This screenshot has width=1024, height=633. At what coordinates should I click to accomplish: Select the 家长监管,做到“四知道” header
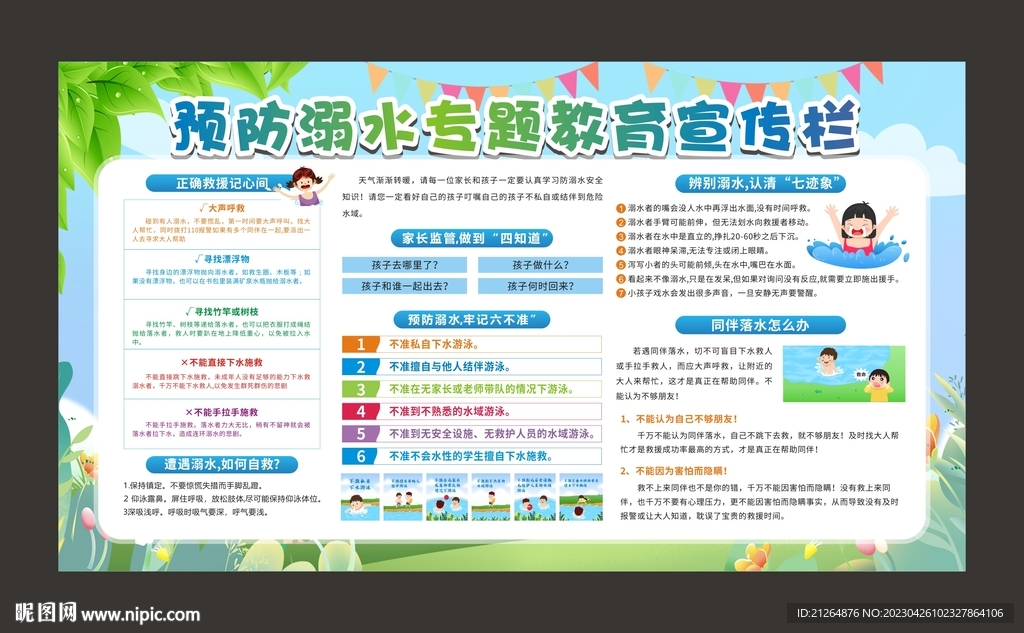click(x=472, y=238)
